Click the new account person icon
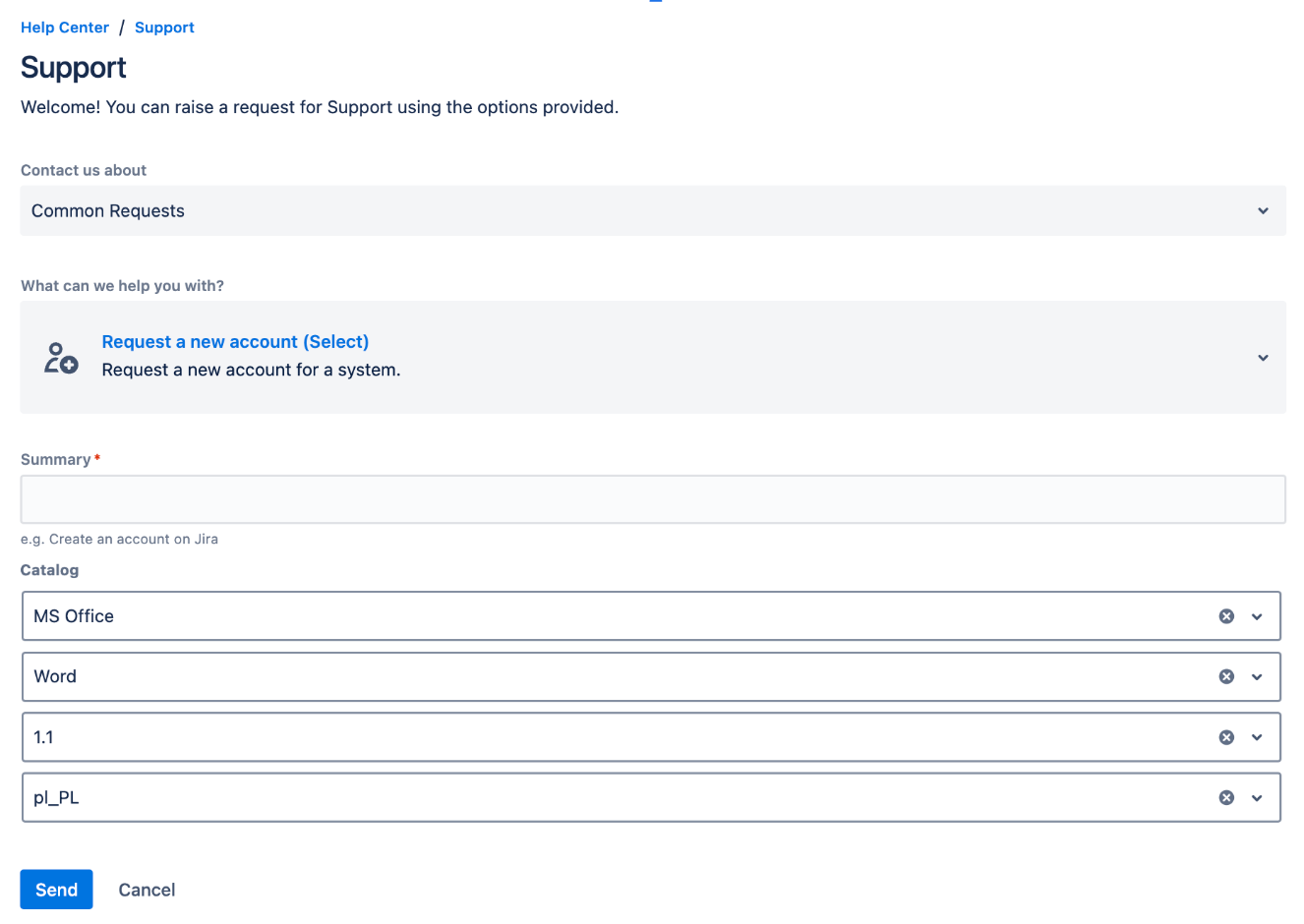Viewport: 1304px width, 924px height. (x=60, y=357)
